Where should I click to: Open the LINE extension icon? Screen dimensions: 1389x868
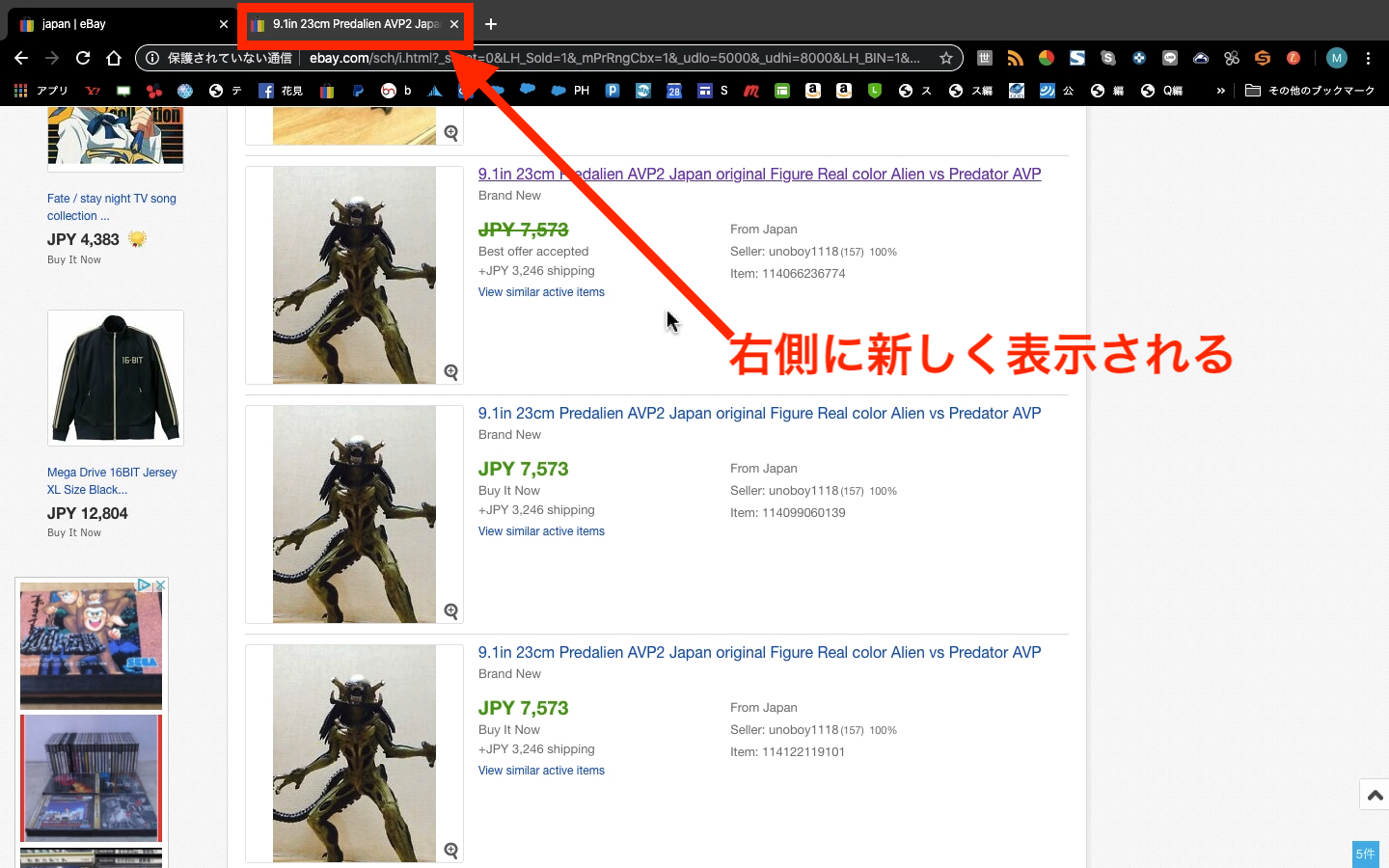[x=1170, y=58]
